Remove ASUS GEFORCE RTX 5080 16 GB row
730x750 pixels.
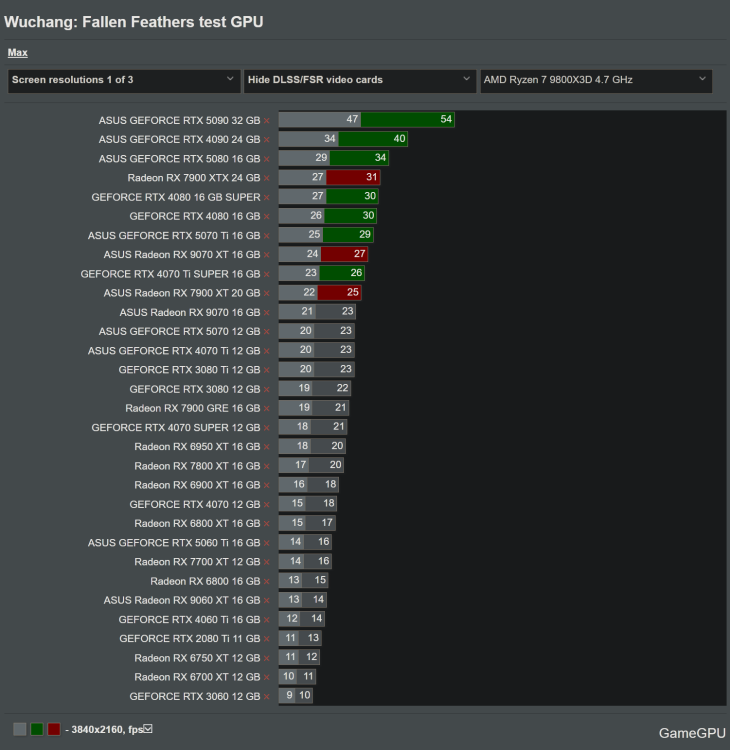[x=266, y=159]
